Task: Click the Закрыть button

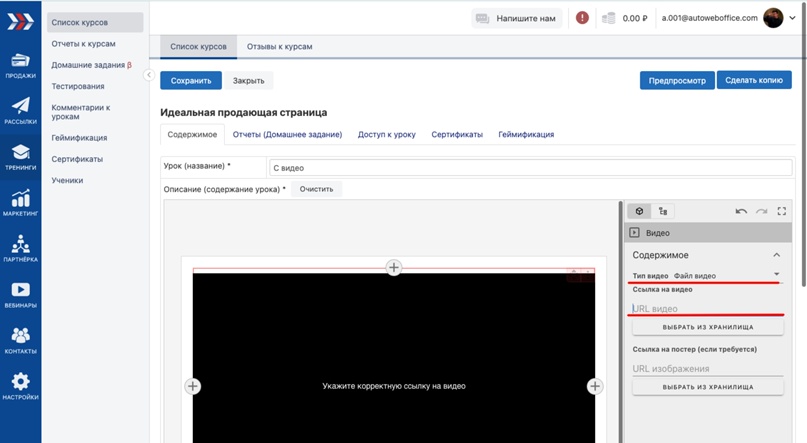Action: coord(249,80)
